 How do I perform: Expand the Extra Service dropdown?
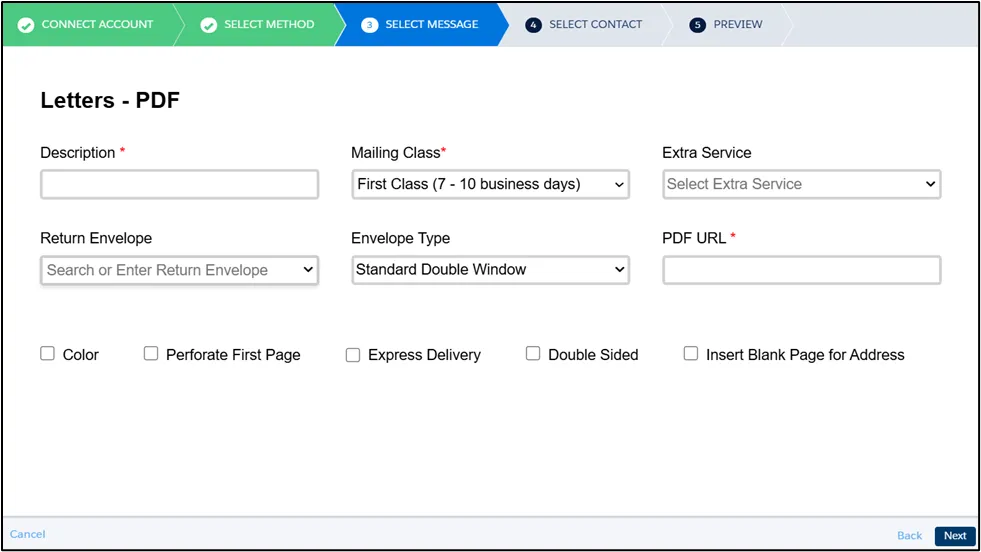point(801,184)
